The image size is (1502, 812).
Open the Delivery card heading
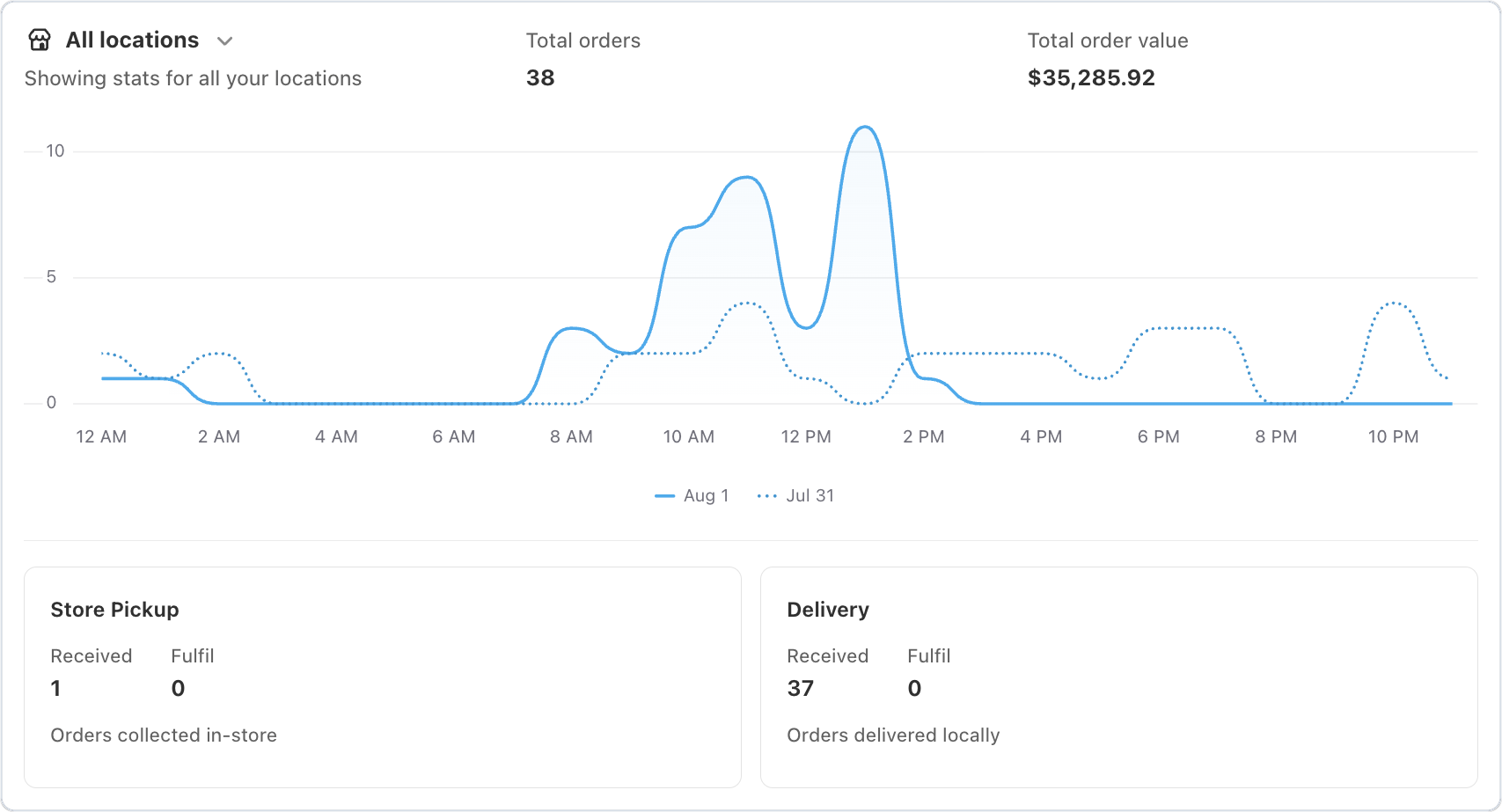(x=828, y=610)
